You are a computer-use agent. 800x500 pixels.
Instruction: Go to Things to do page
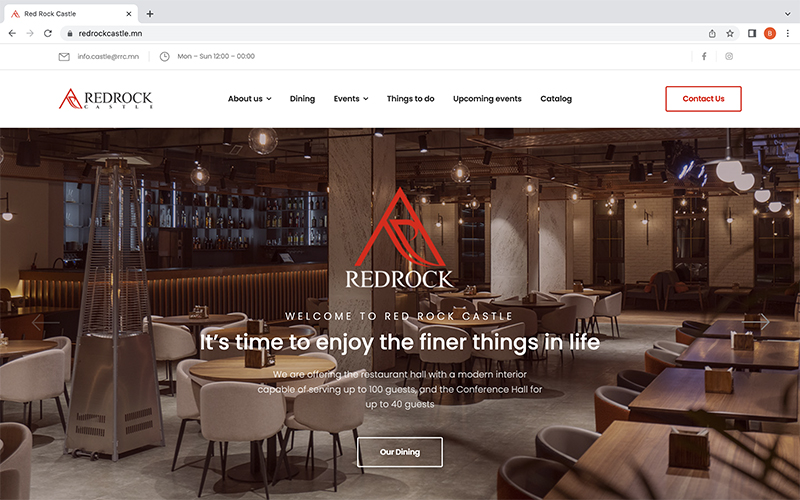point(410,98)
